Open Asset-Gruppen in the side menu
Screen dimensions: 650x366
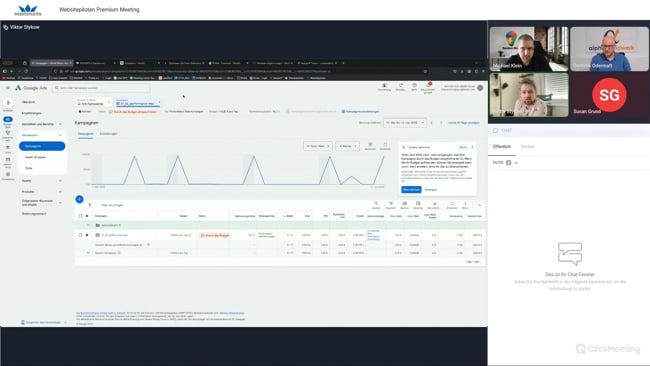click(x=35, y=157)
